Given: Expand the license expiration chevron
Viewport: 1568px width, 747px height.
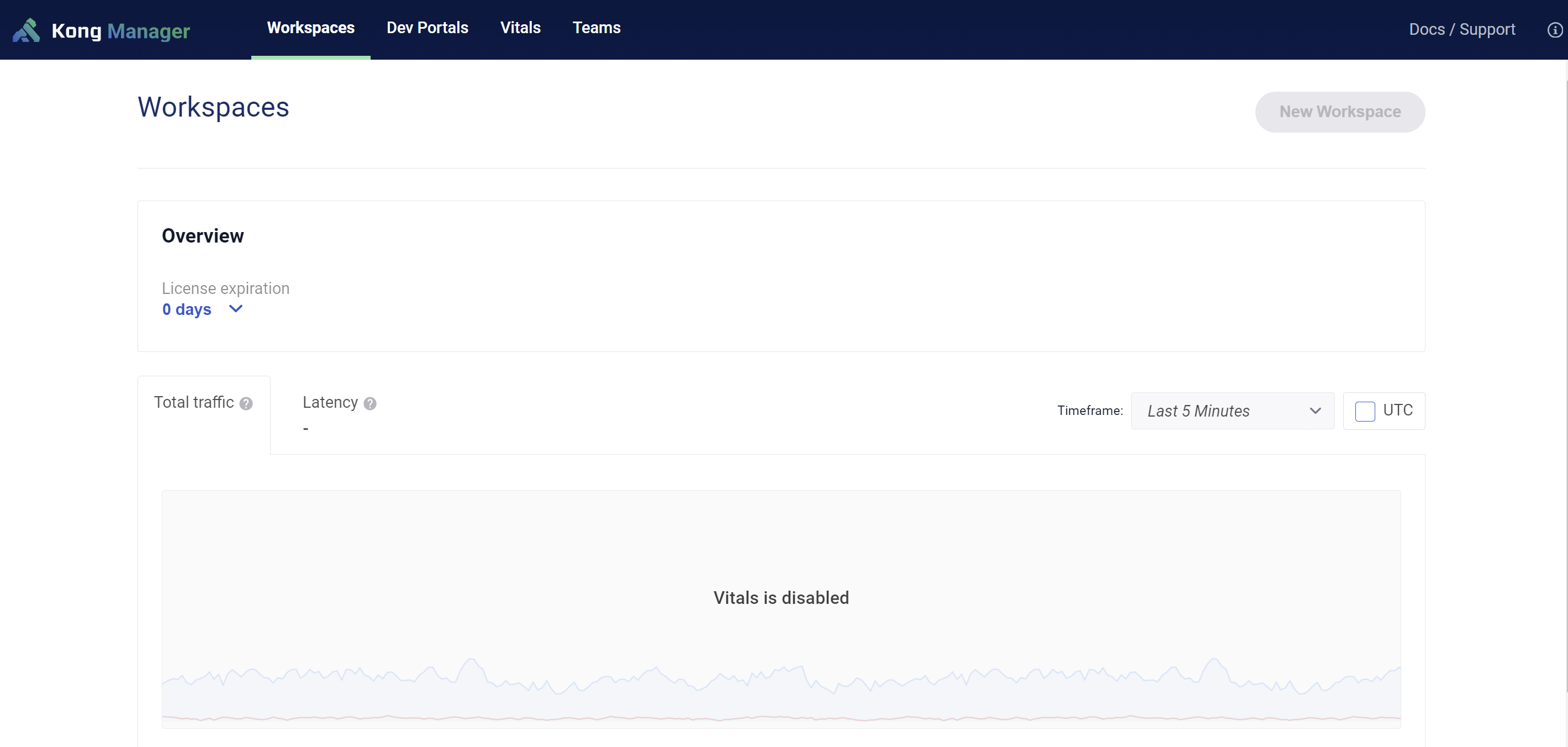Looking at the screenshot, I should click(x=236, y=309).
